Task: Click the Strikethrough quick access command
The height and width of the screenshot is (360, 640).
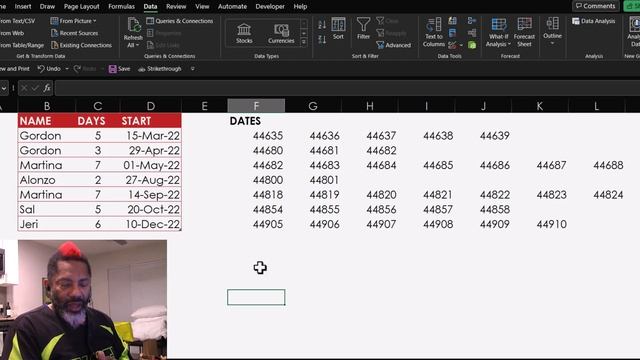Action: tap(160, 69)
